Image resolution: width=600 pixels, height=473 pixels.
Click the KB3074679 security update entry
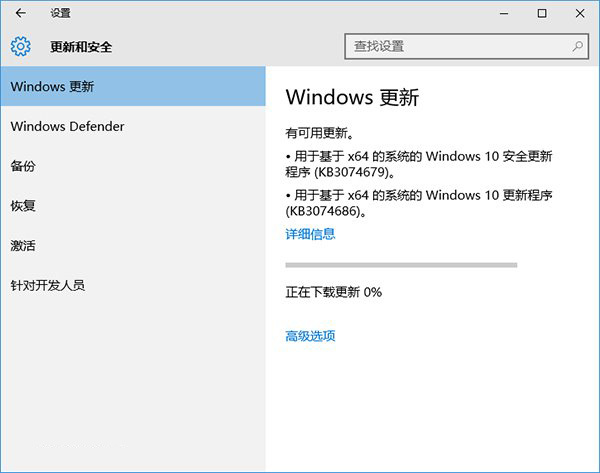click(418, 164)
